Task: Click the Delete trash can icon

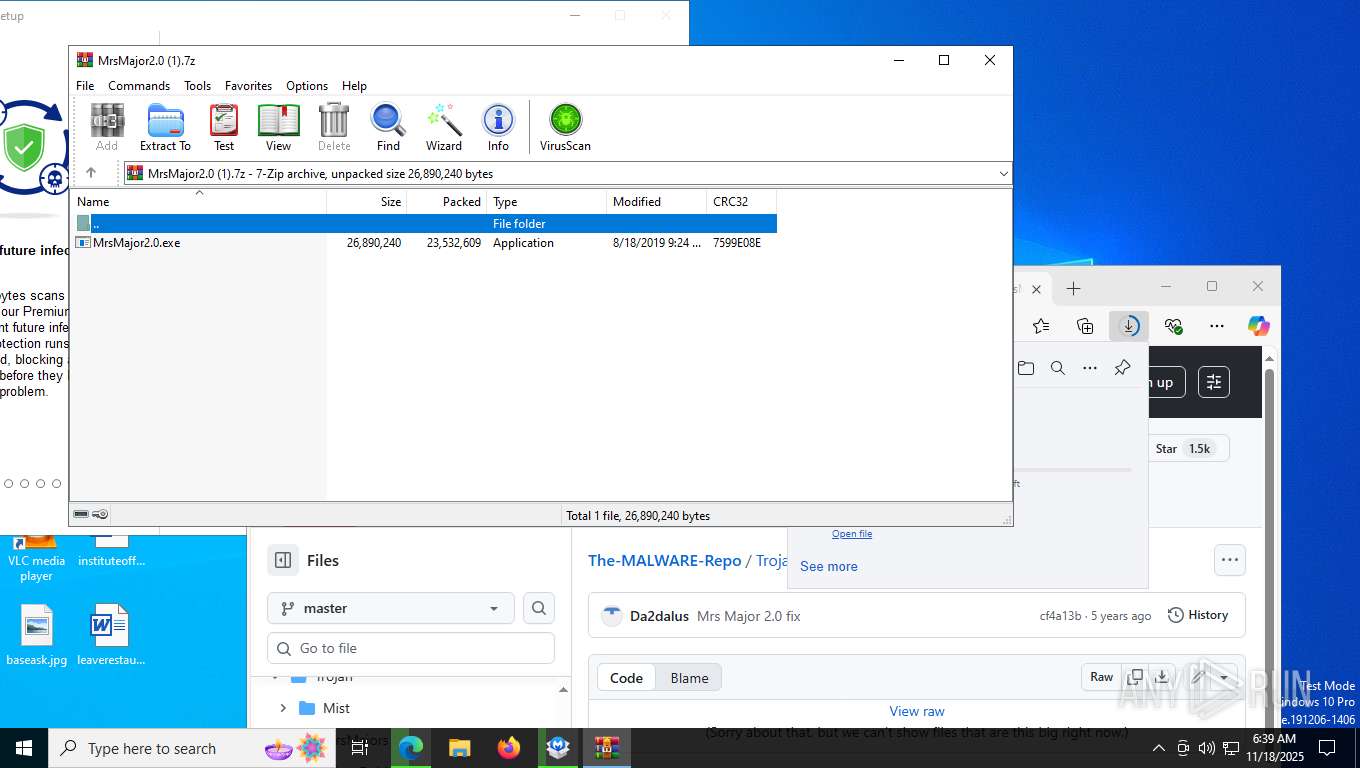Action: [334, 127]
